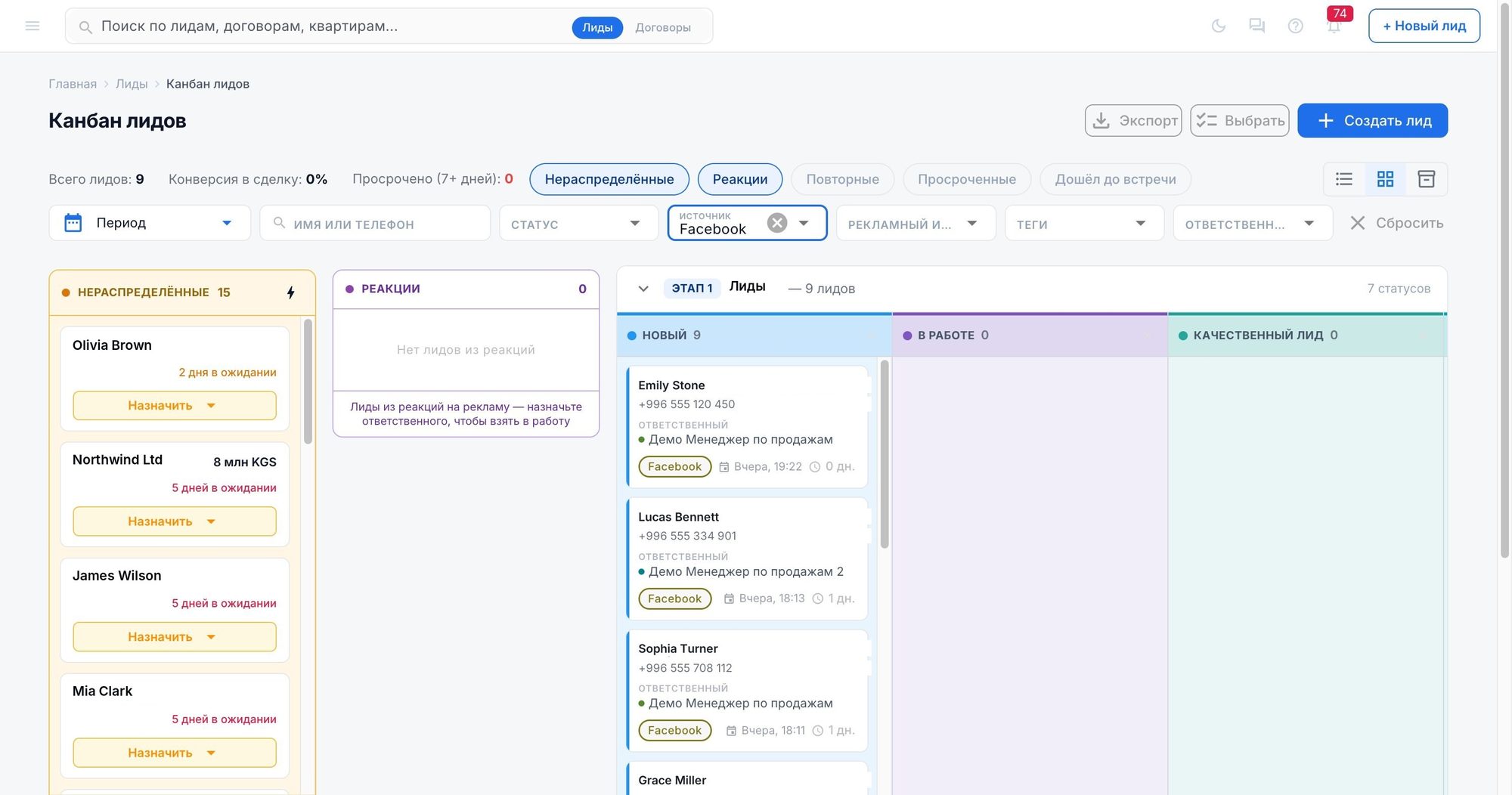Select Договоры search scope
Viewport: 1512px width, 795px height.
click(663, 27)
